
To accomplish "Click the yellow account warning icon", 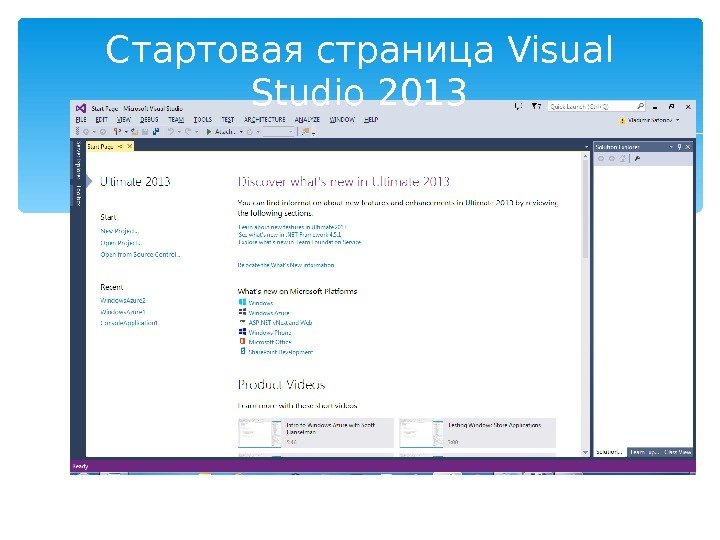I will (x=622, y=120).
